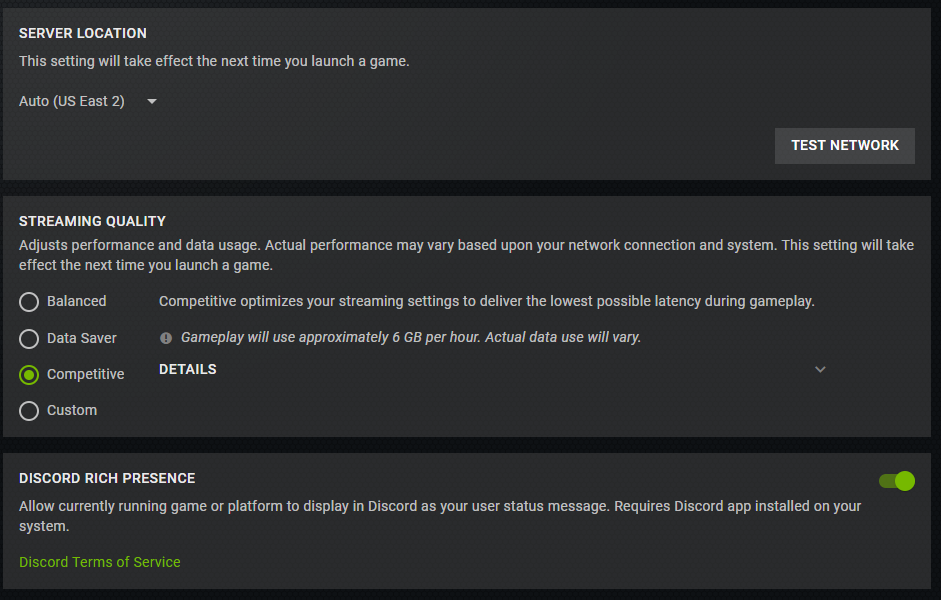Image resolution: width=941 pixels, height=600 pixels.
Task: Expand the DETAILS section
Action: point(188,369)
